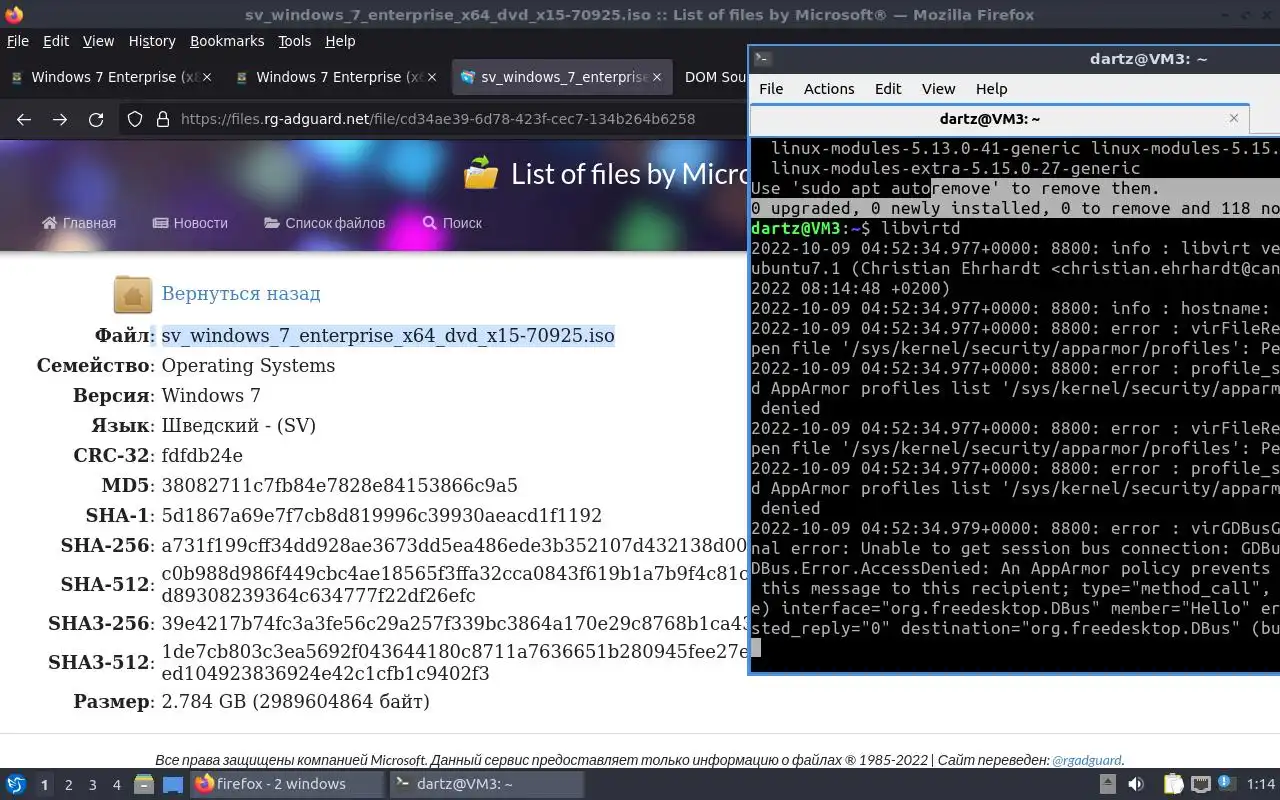Open the Firefox Bookmarks menu

click(227, 41)
